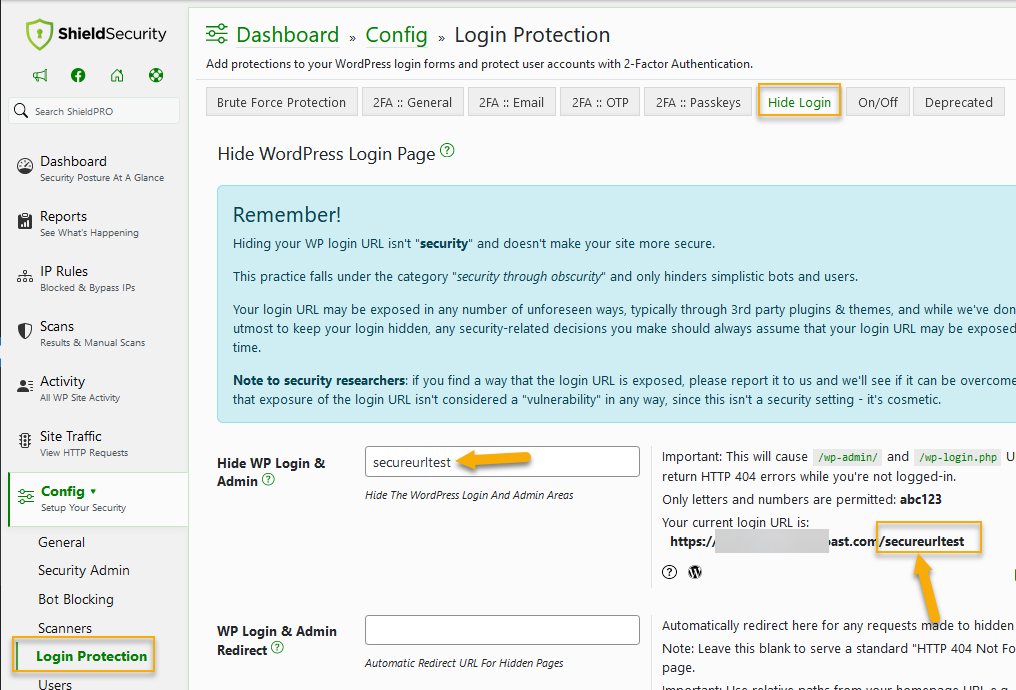Screen dimensions: 1016x690
Task: Switch to Brute Force Protection tab
Action: (x=281, y=102)
